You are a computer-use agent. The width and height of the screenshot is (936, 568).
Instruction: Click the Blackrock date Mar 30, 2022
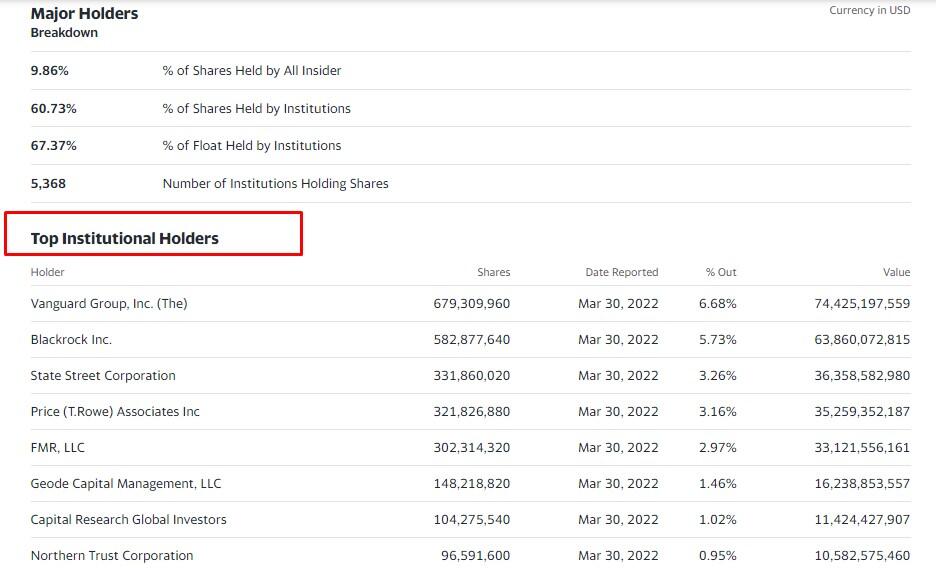[618, 339]
